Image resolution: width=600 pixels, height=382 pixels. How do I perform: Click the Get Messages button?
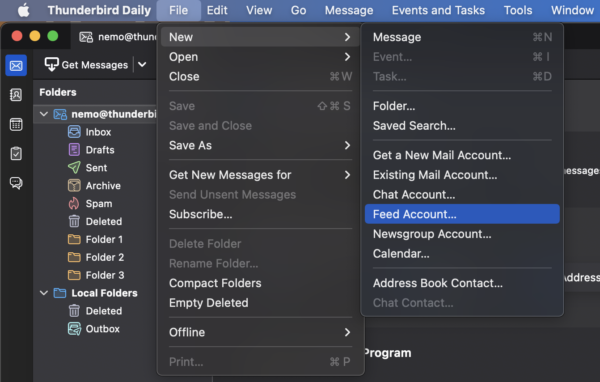pos(86,65)
